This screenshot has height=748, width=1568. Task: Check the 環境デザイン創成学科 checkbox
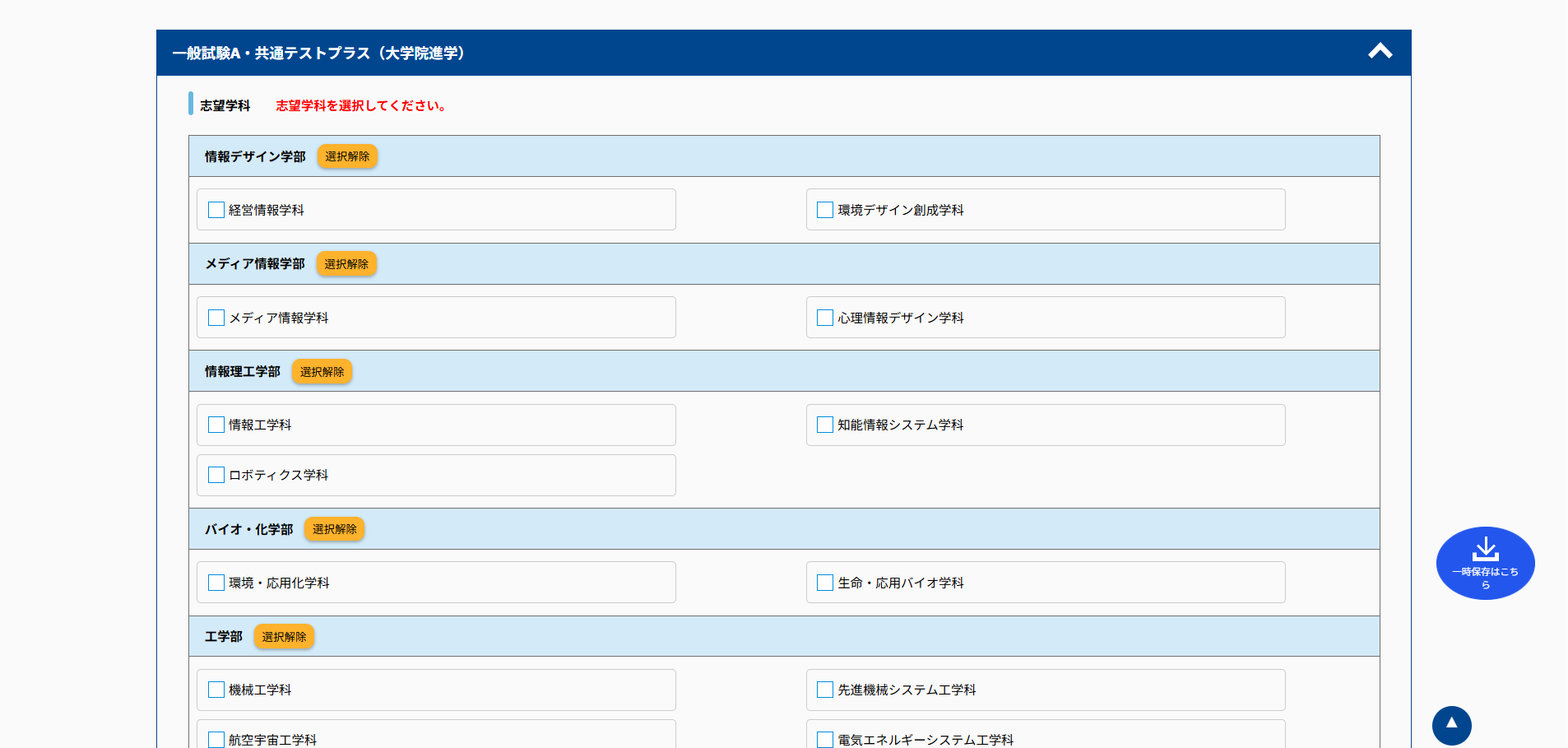point(825,210)
